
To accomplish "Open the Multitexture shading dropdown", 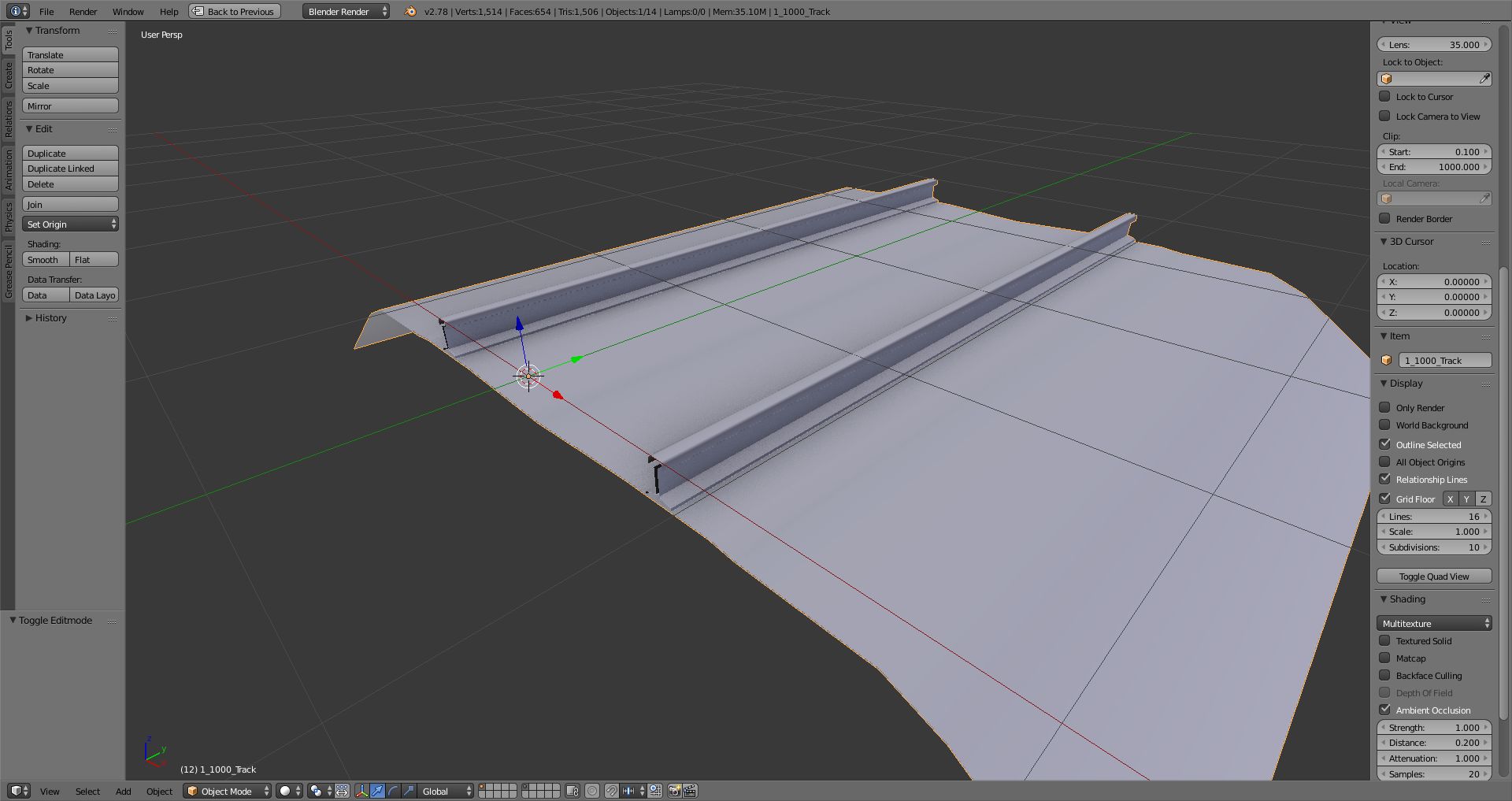I will (x=1434, y=623).
